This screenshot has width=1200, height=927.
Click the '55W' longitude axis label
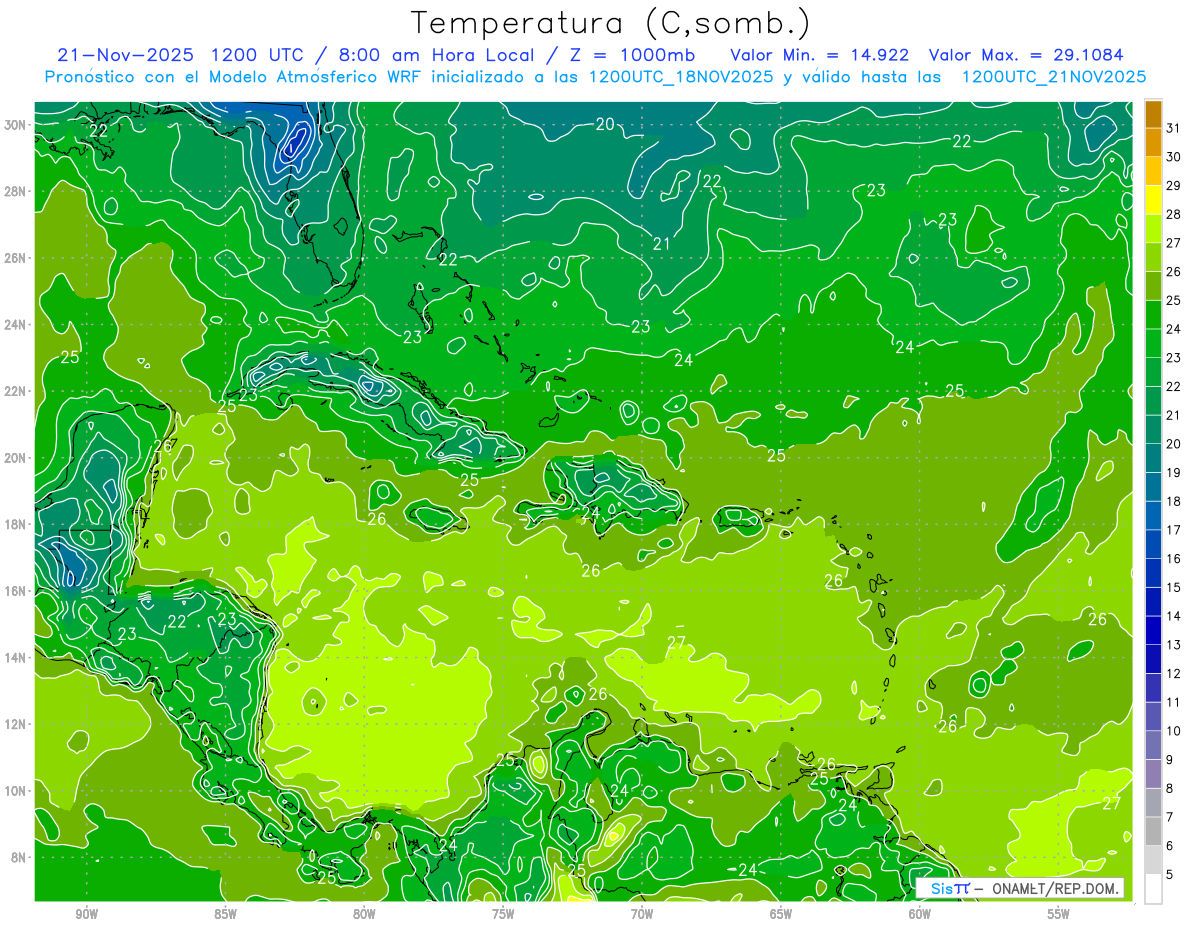coord(1059,914)
